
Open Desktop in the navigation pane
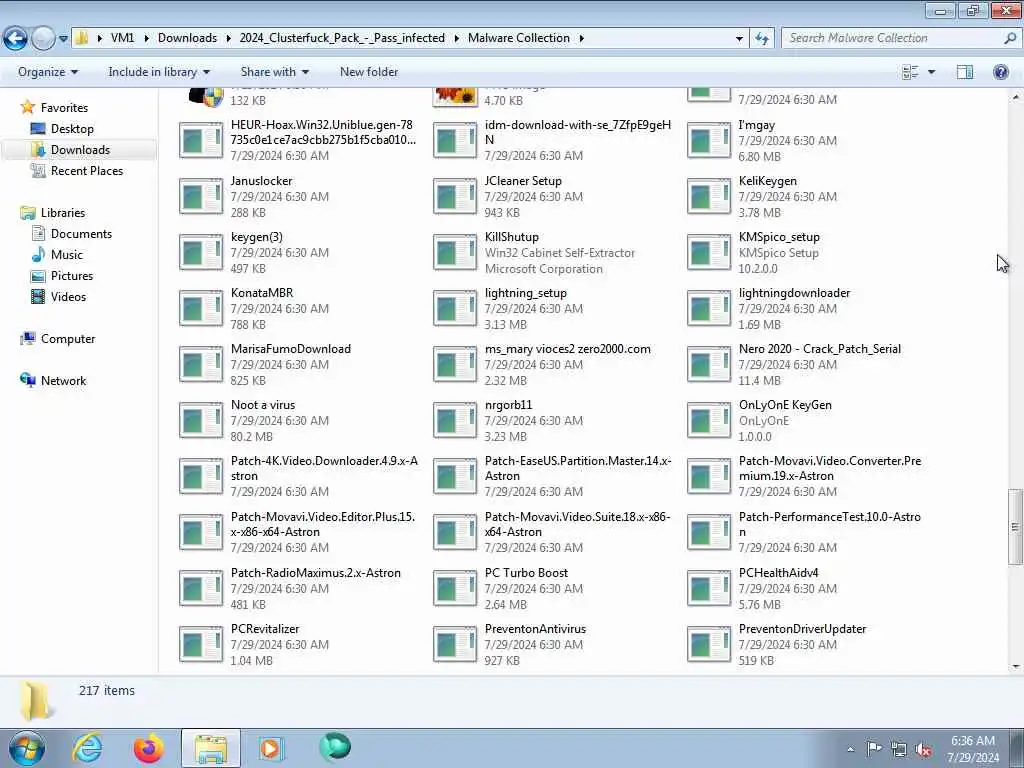pyautogui.click(x=72, y=129)
